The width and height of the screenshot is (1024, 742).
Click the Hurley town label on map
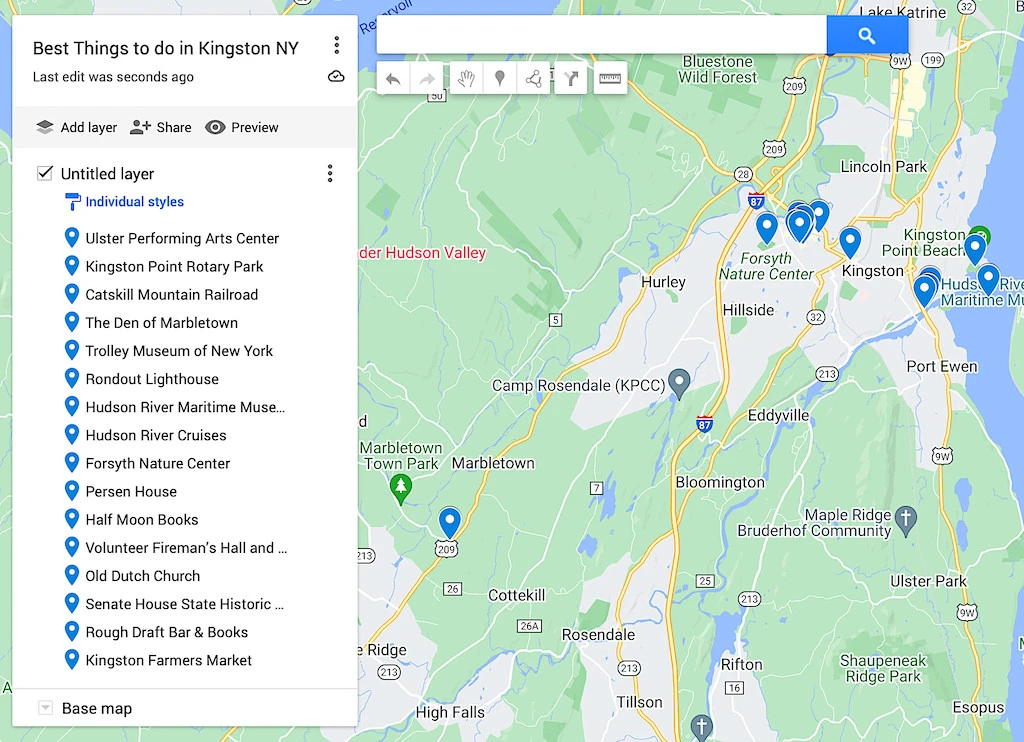664,282
